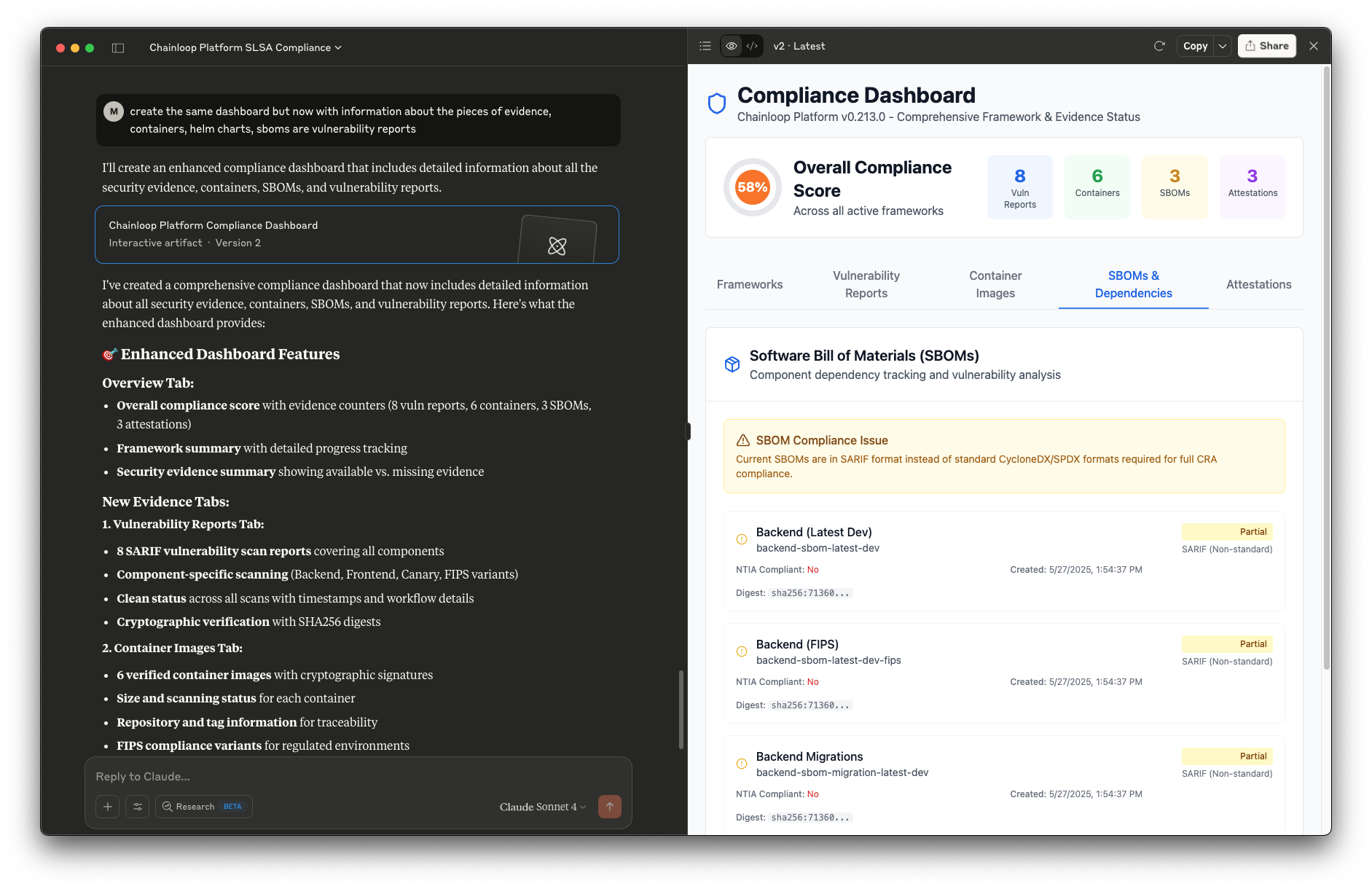
Task: Select the SBOMs & Dependencies tab
Action: (x=1133, y=284)
